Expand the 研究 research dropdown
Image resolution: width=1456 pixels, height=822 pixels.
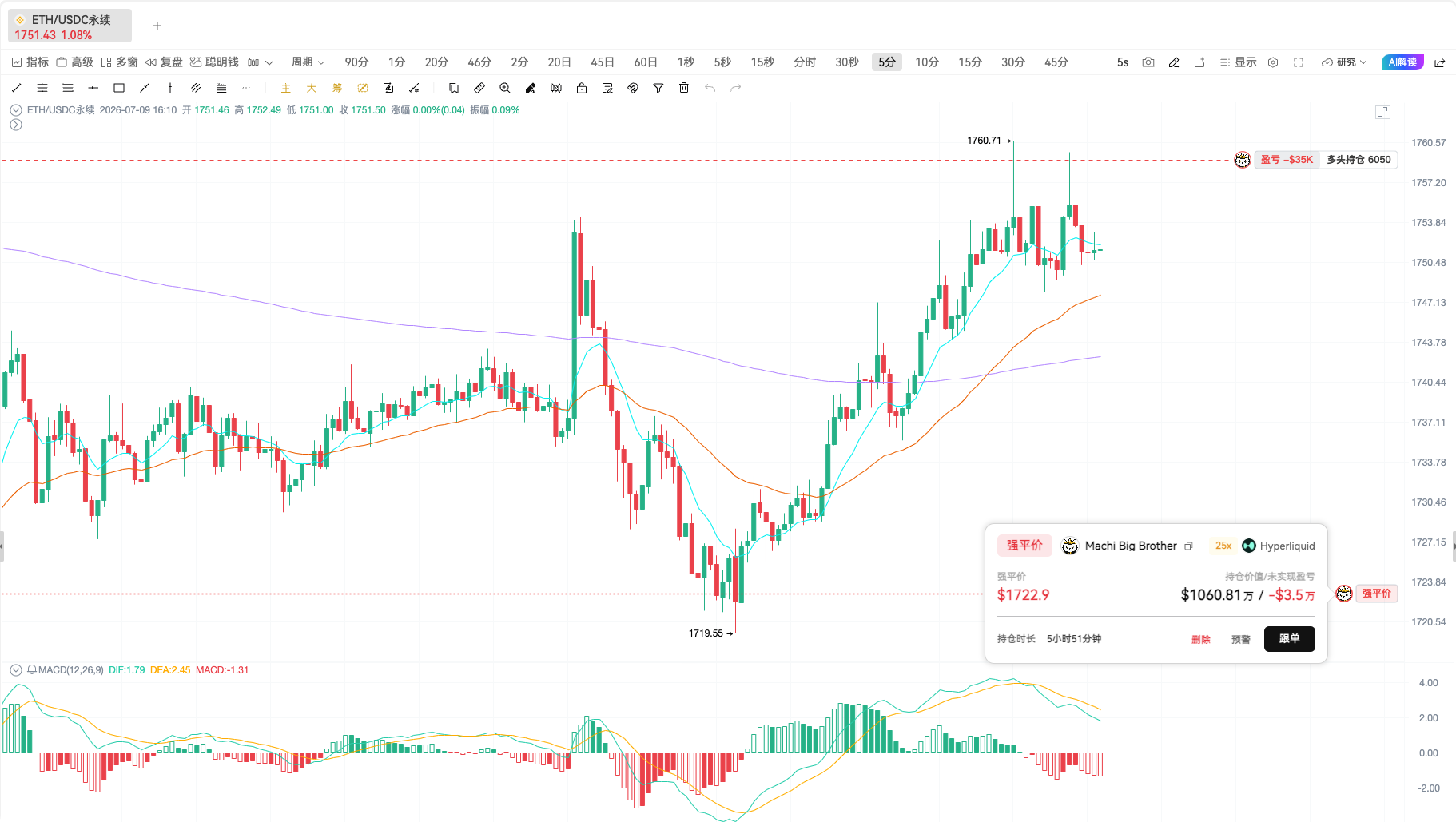pyautogui.click(x=1344, y=62)
